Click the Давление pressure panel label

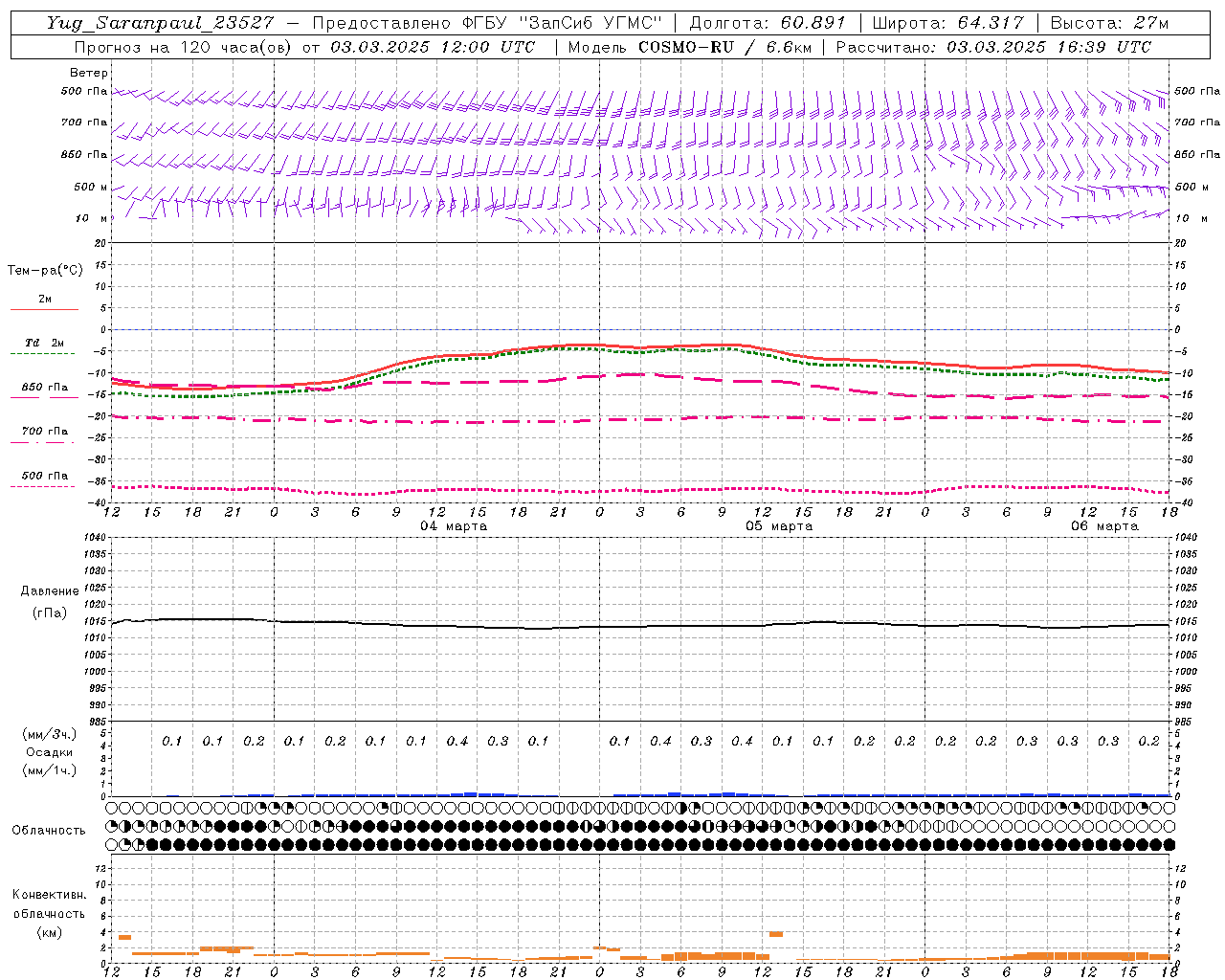pyautogui.click(x=50, y=591)
